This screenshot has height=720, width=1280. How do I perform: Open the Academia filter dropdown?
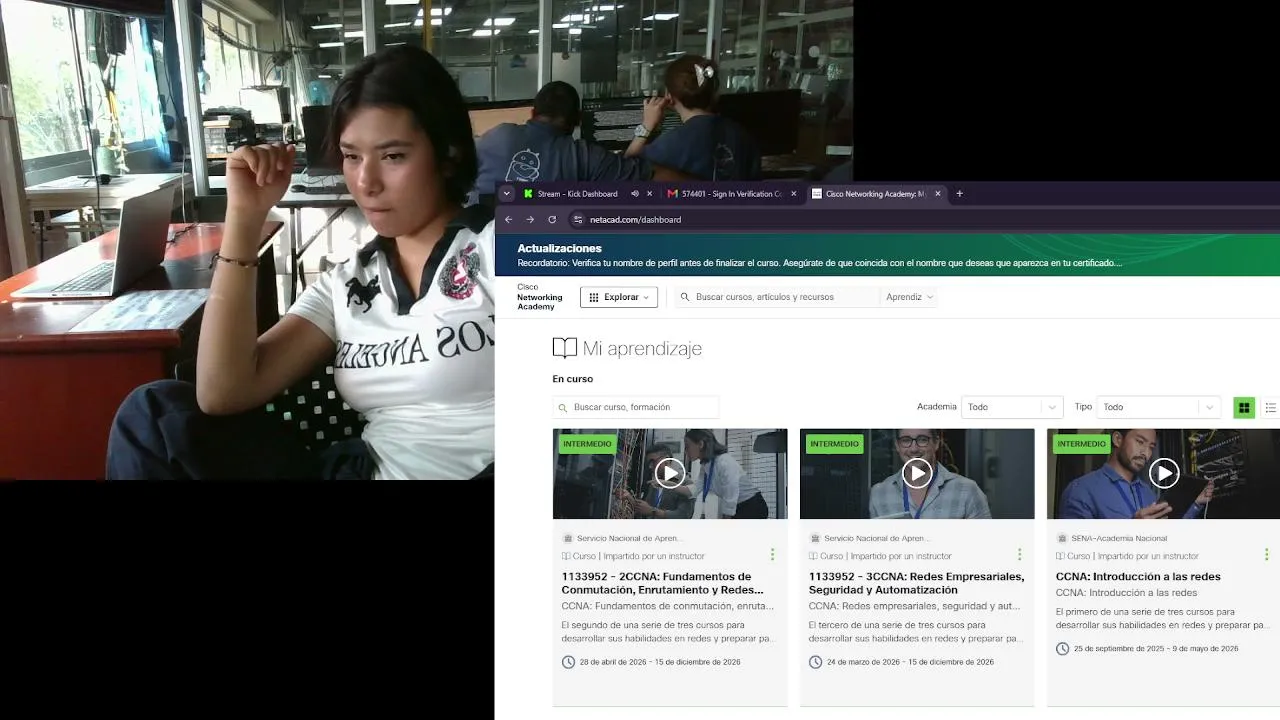(1011, 407)
